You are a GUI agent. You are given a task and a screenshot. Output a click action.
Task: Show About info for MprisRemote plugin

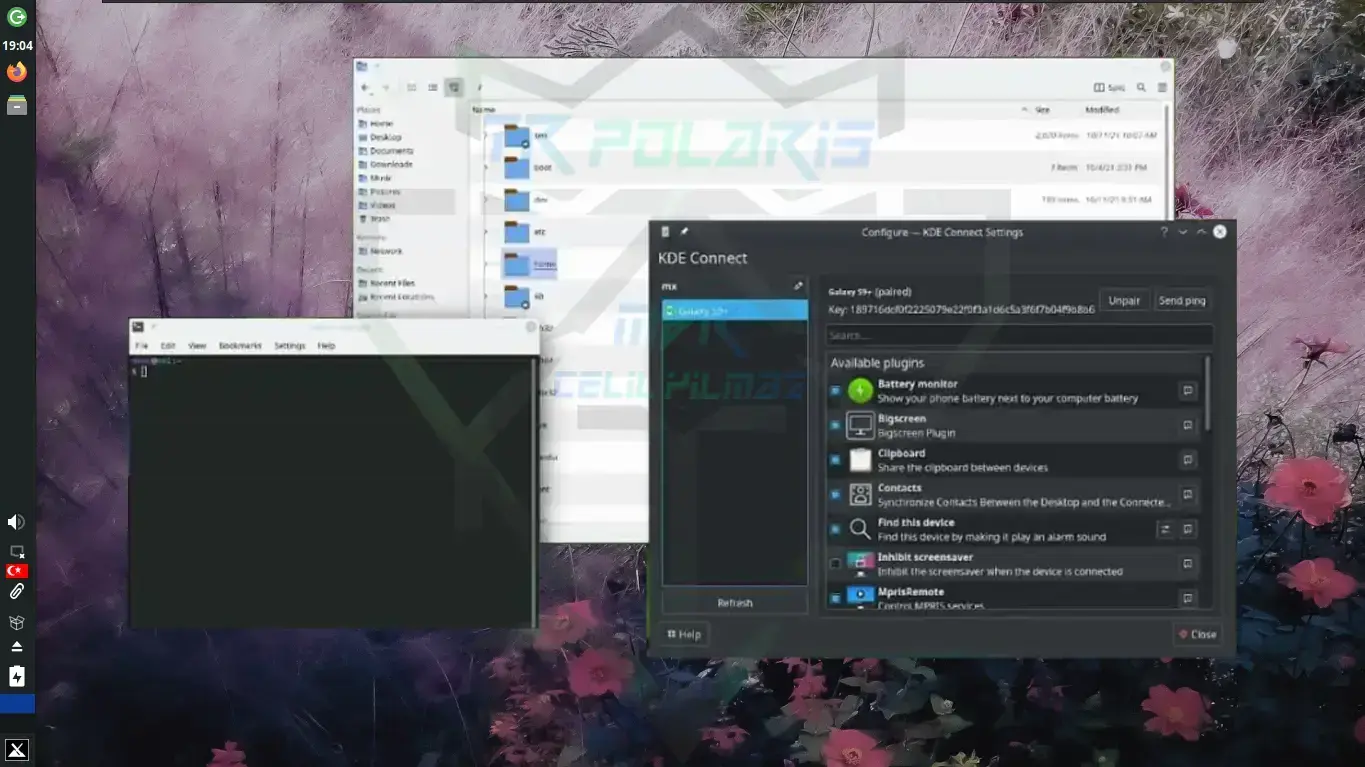point(1187,598)
